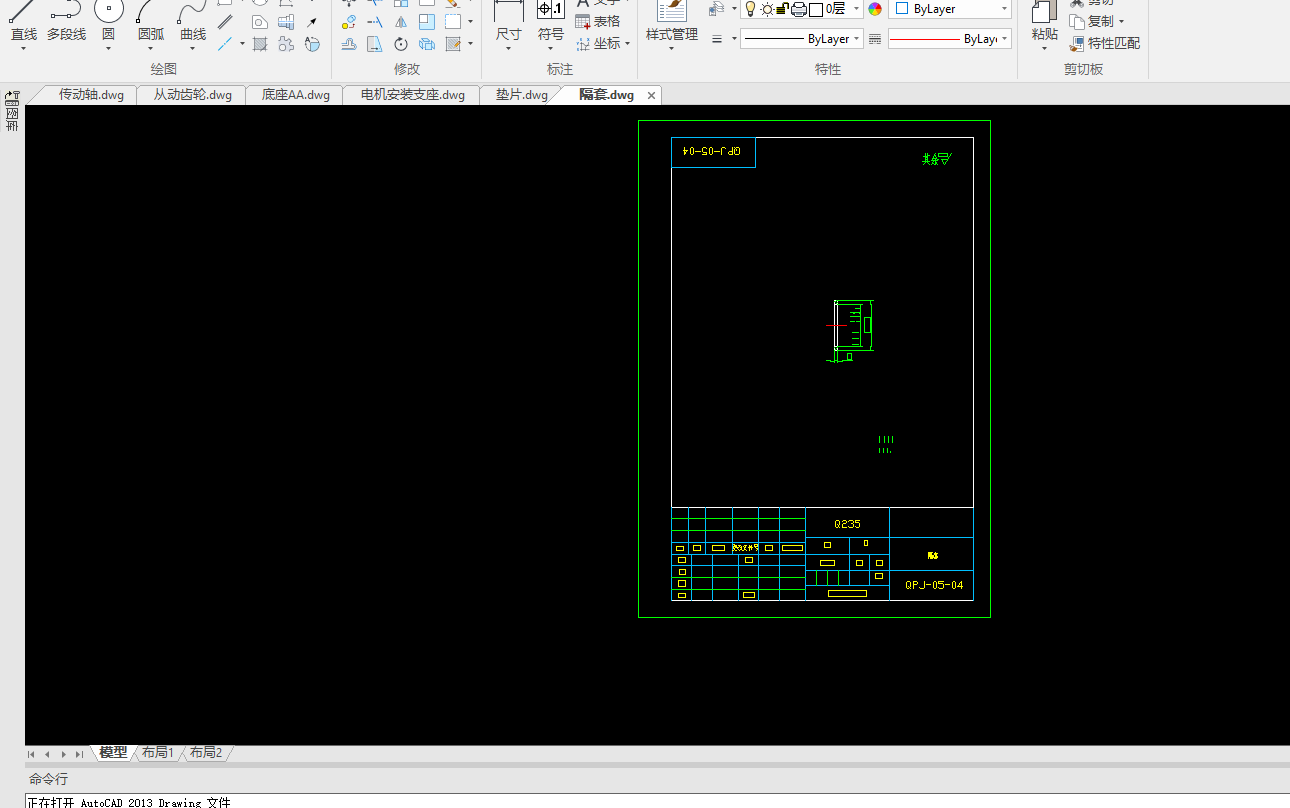Click the blue construction line icon
Screen dimensions: 1290x808
click(225, 44)
